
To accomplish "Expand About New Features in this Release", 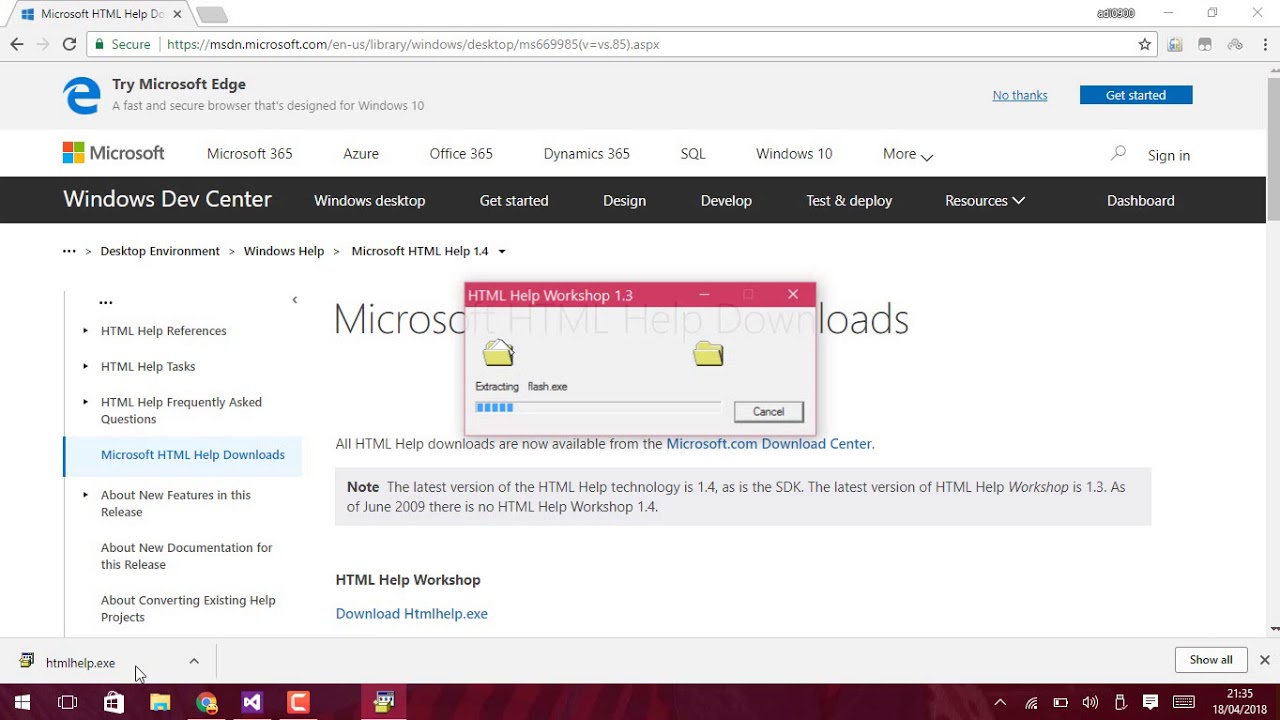I will tap(85, 495).
